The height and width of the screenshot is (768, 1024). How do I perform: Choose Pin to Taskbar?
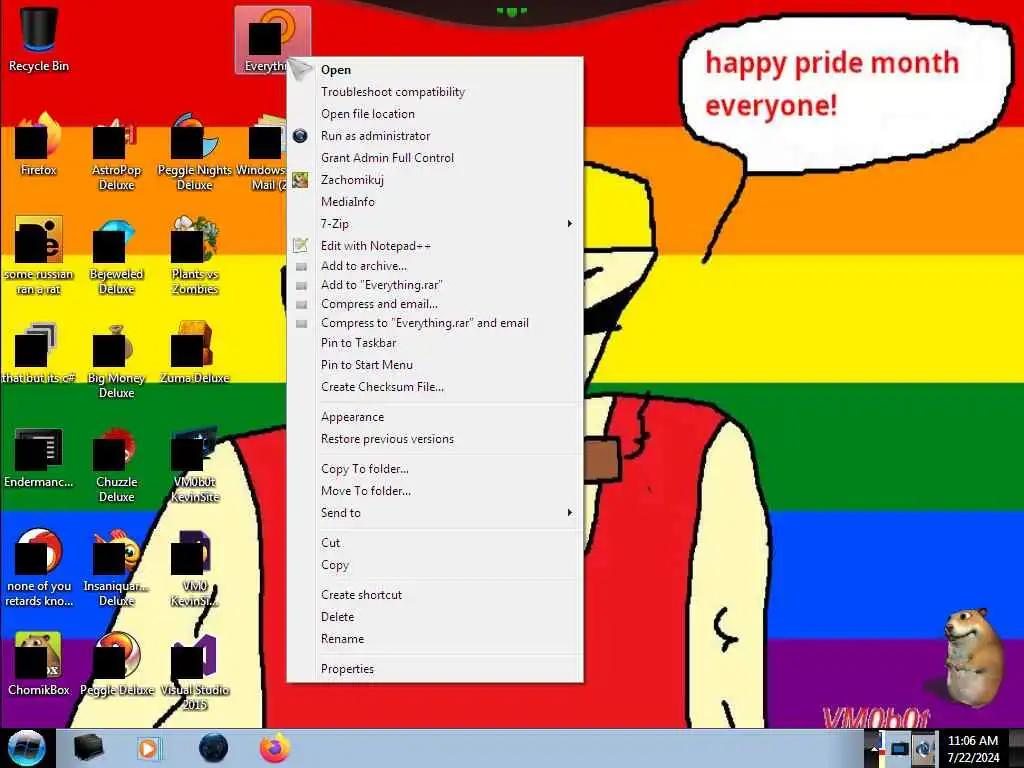click(x=435, y=343)
